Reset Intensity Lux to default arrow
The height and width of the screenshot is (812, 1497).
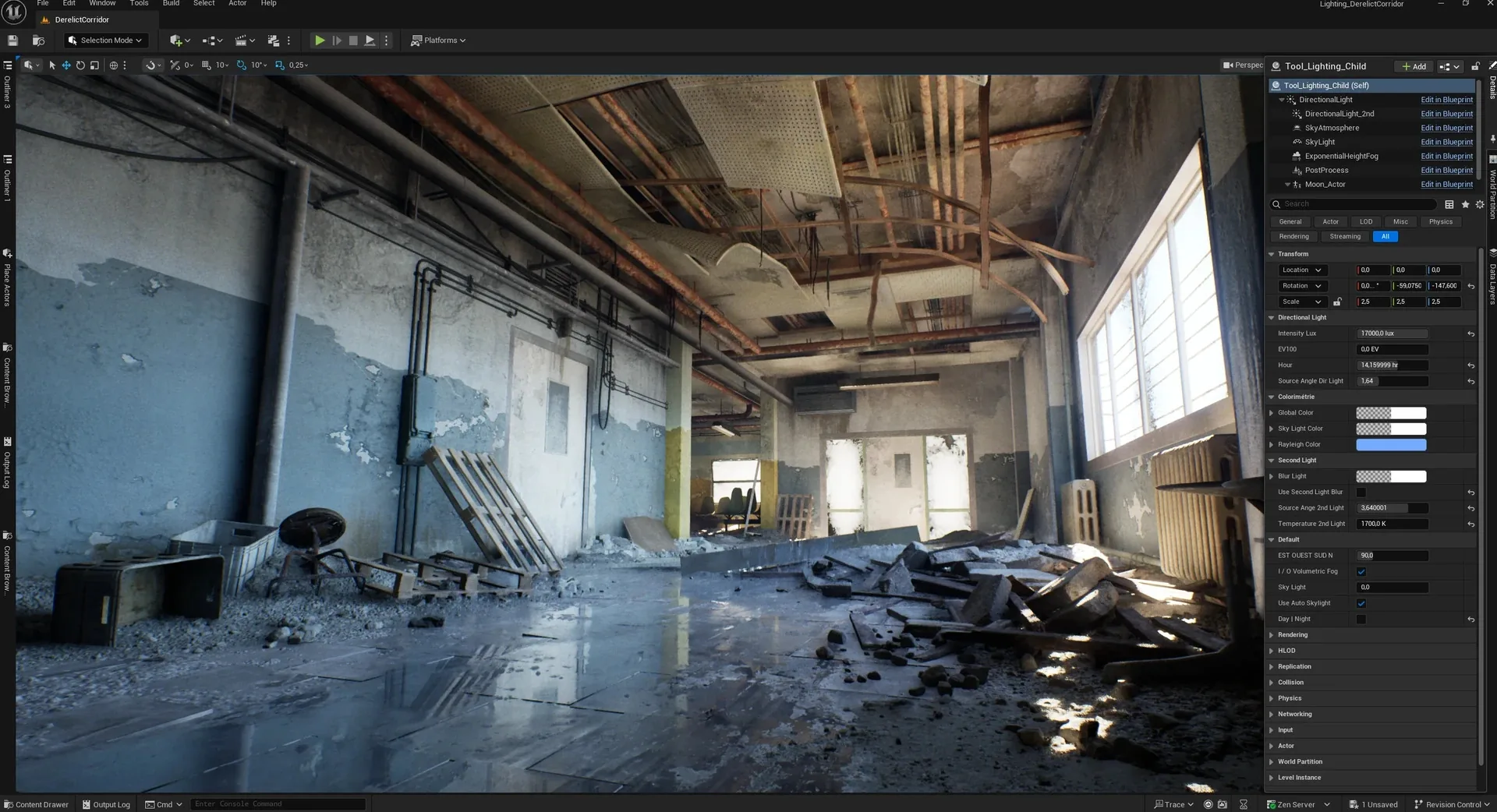1471,334
